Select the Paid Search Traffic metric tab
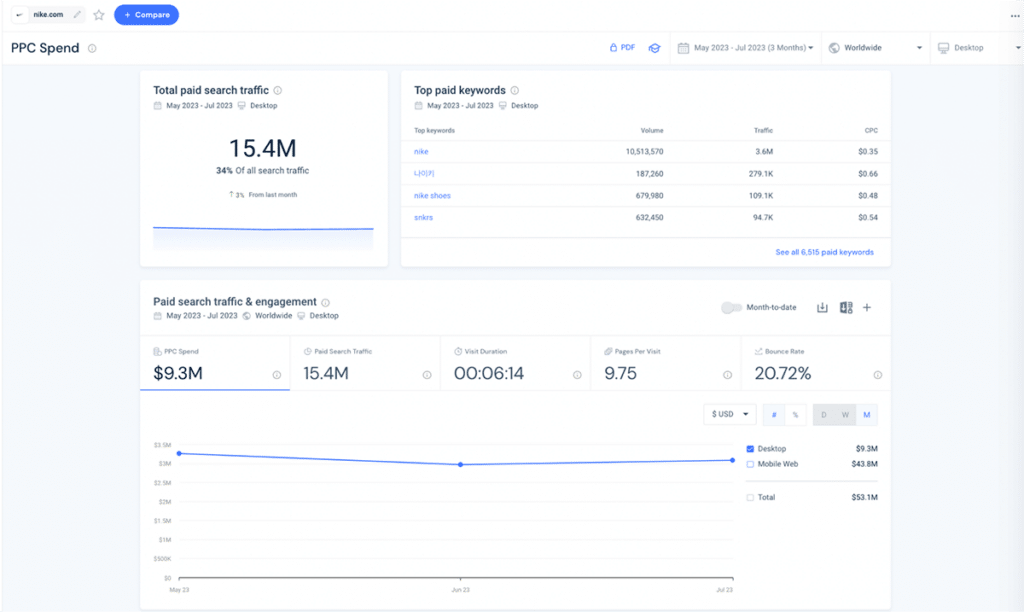 point(365,363)
